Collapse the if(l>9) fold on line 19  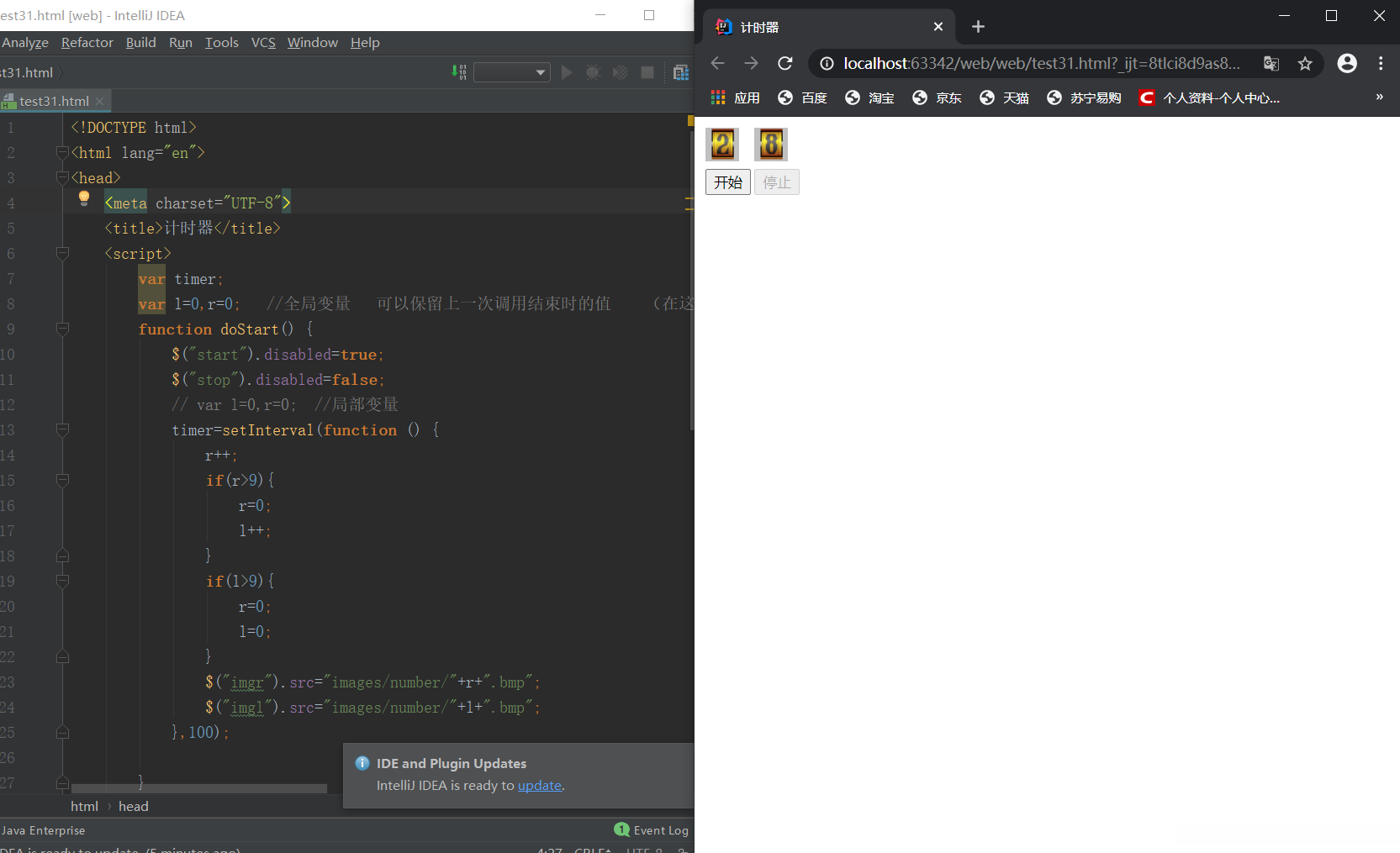[x=62, y=581]
